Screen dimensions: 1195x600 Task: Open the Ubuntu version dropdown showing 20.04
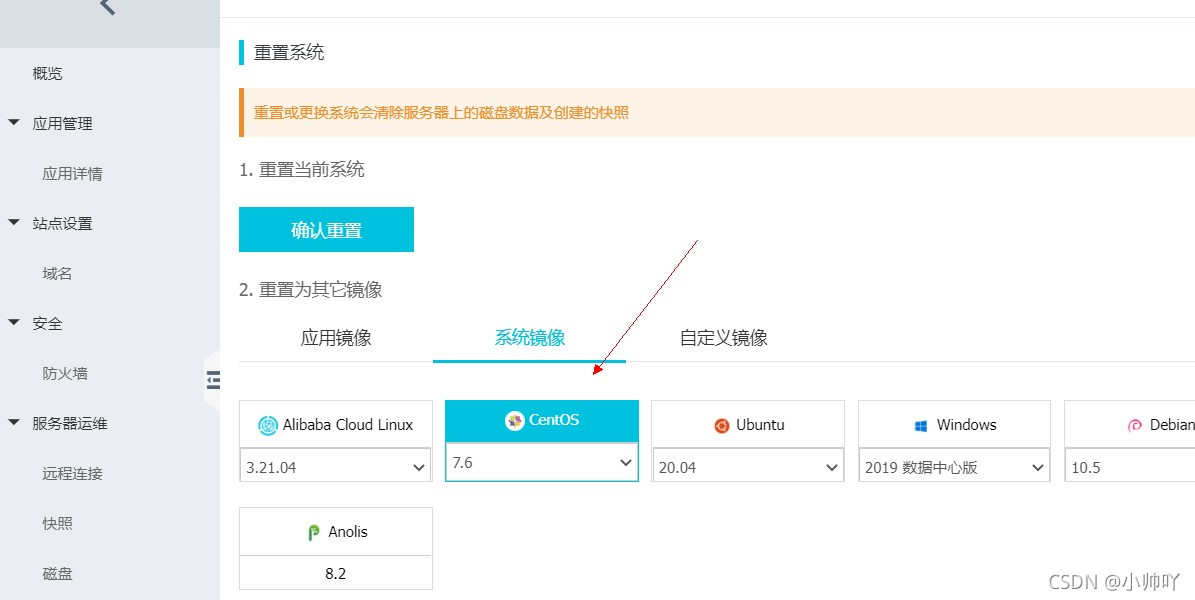click(747, 466)
